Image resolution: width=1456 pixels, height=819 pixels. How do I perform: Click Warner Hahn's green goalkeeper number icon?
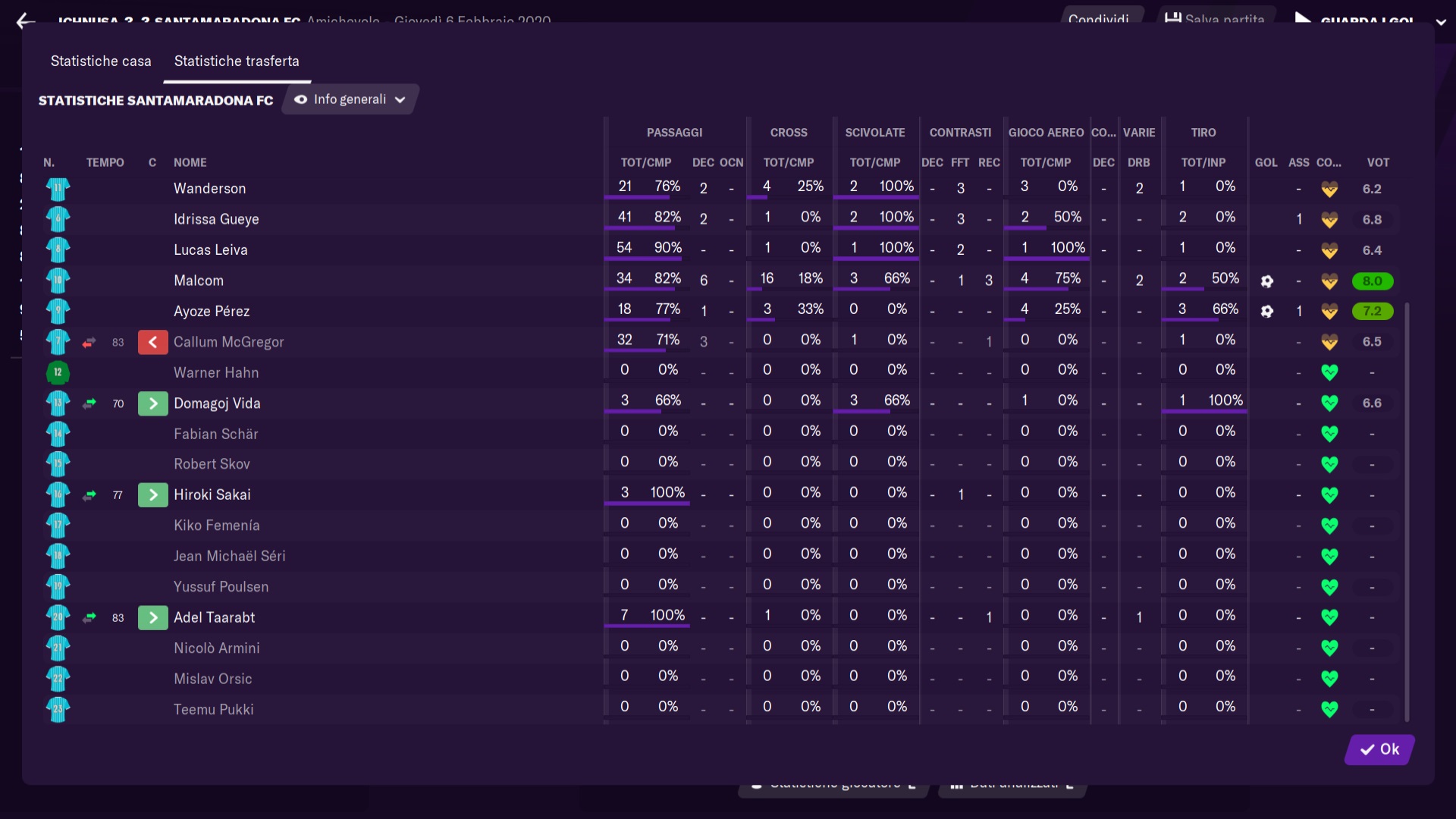(x=58, y=372)
